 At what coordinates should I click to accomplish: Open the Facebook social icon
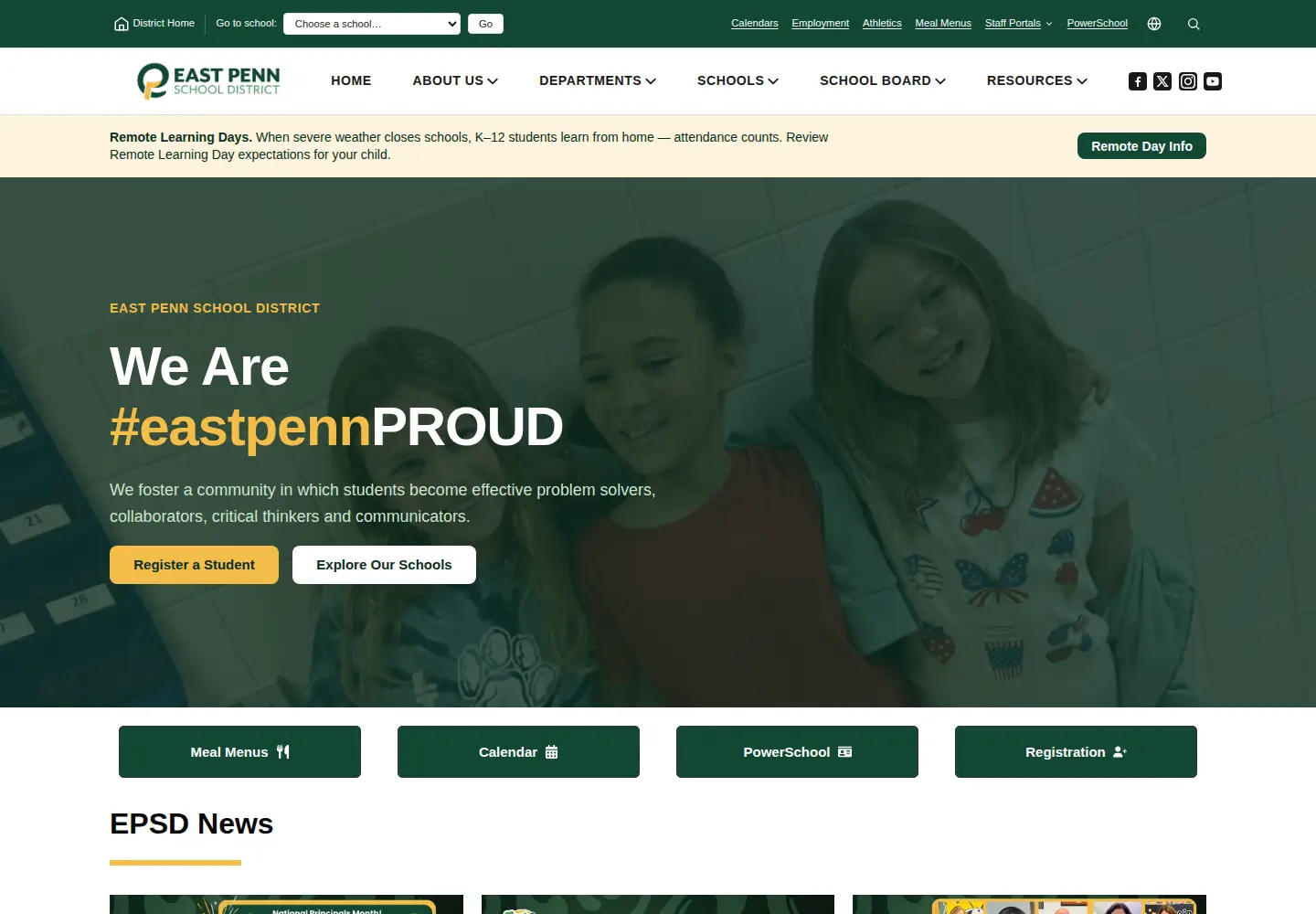[1138, 81]
